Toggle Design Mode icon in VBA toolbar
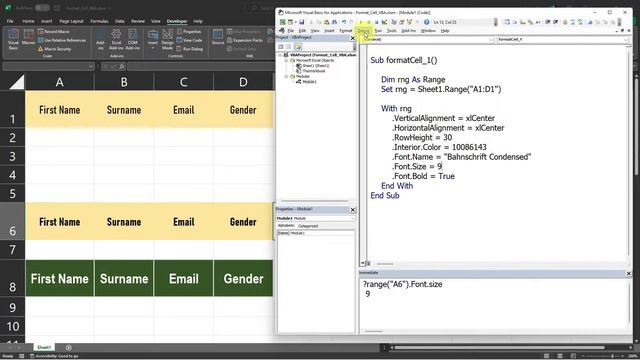 click(x=384, y=22)
